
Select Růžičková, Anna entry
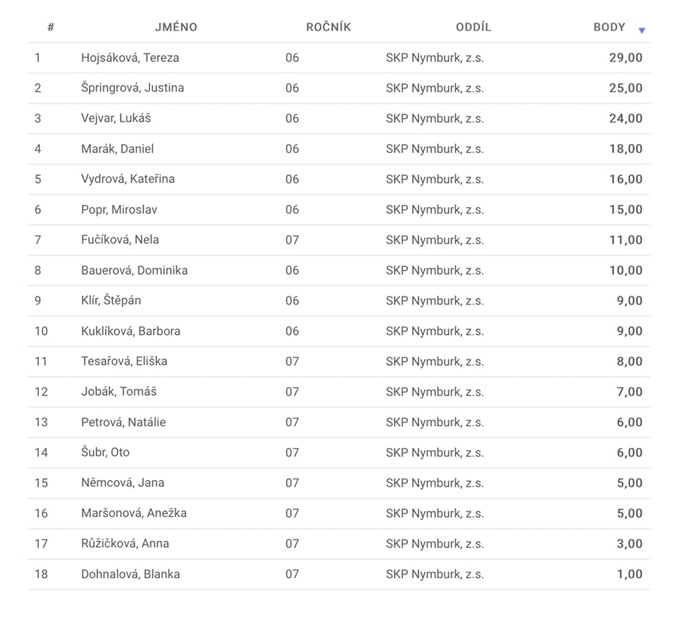click(x=339, y=543)
